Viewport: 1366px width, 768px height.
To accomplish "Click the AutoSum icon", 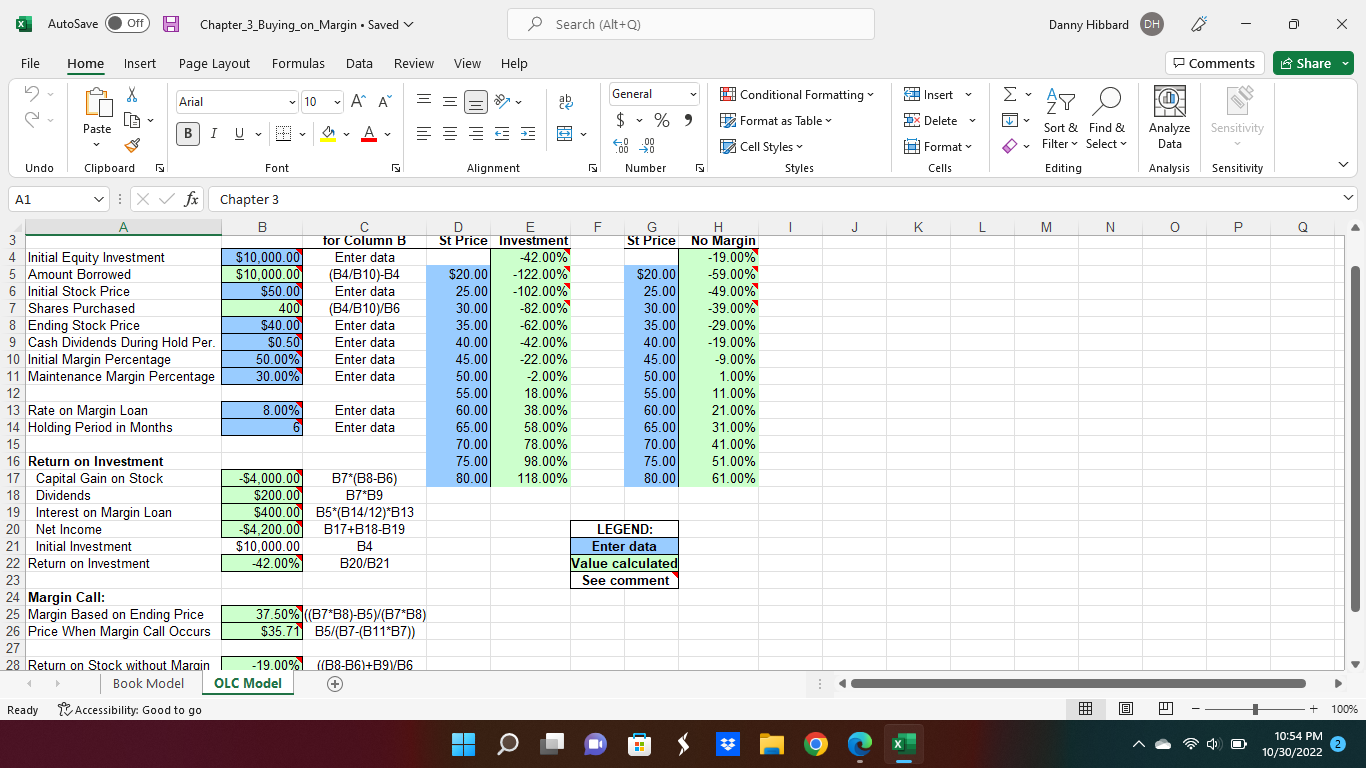I will (x=1010, y=93).
